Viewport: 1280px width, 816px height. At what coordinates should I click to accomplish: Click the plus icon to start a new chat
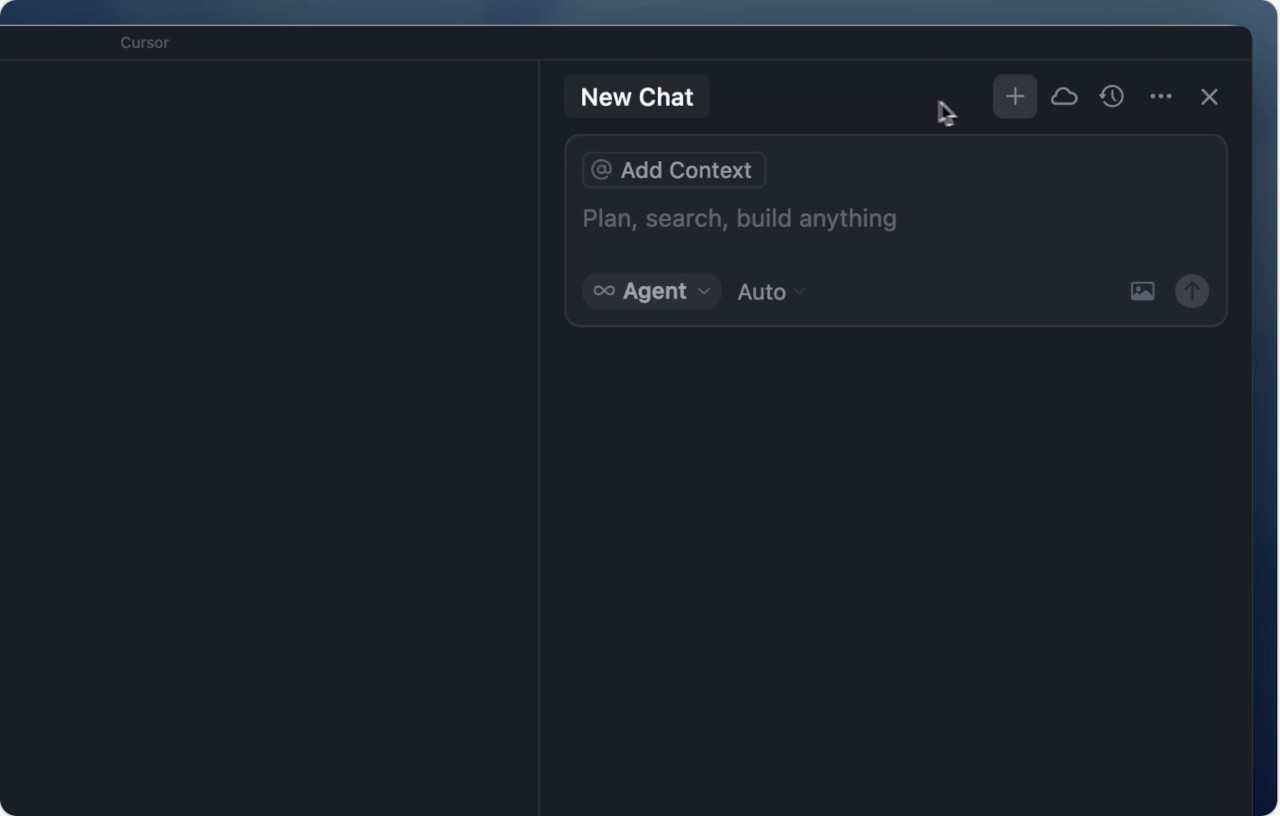[x=1015, y=97]
